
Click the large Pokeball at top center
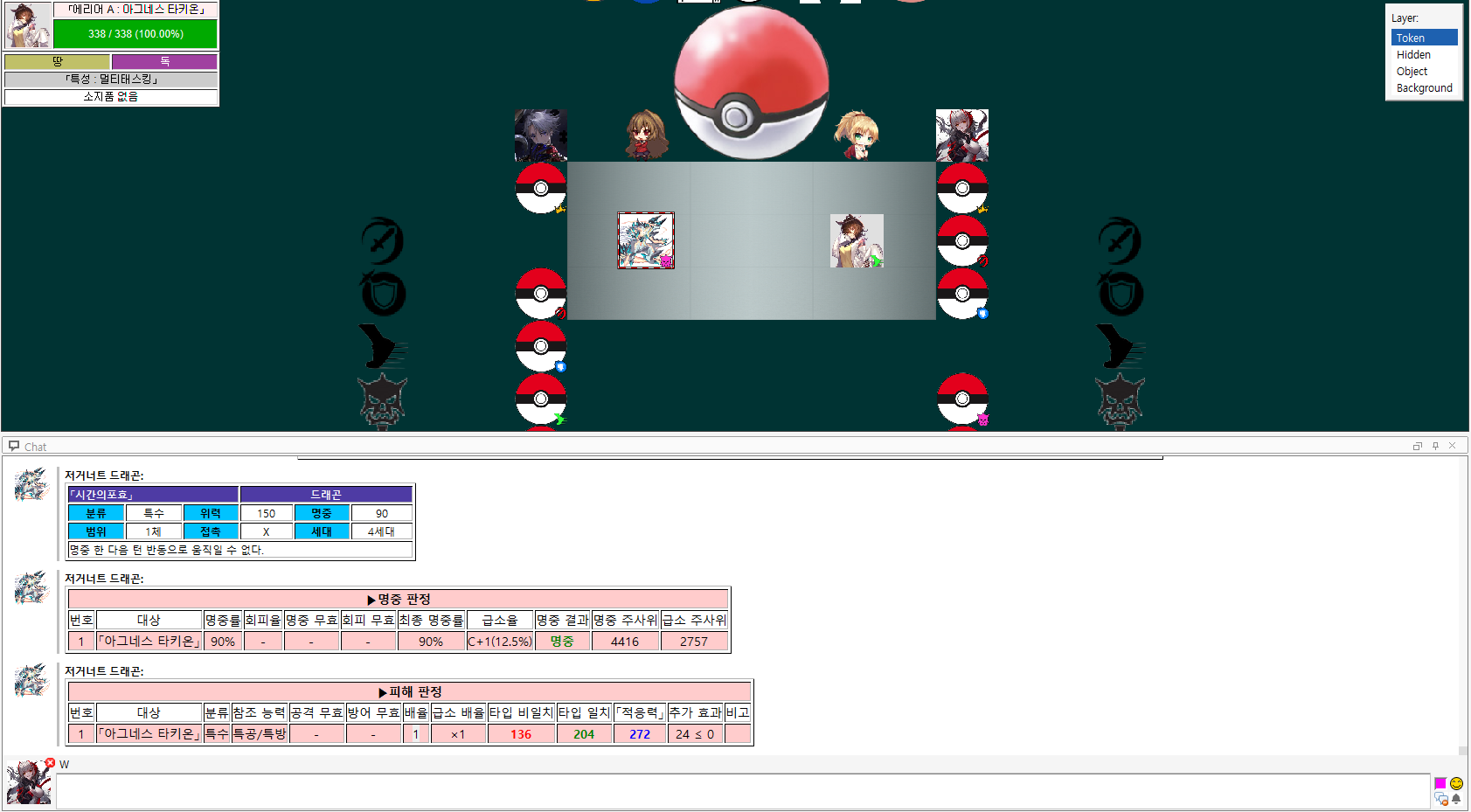coord(751,83)
